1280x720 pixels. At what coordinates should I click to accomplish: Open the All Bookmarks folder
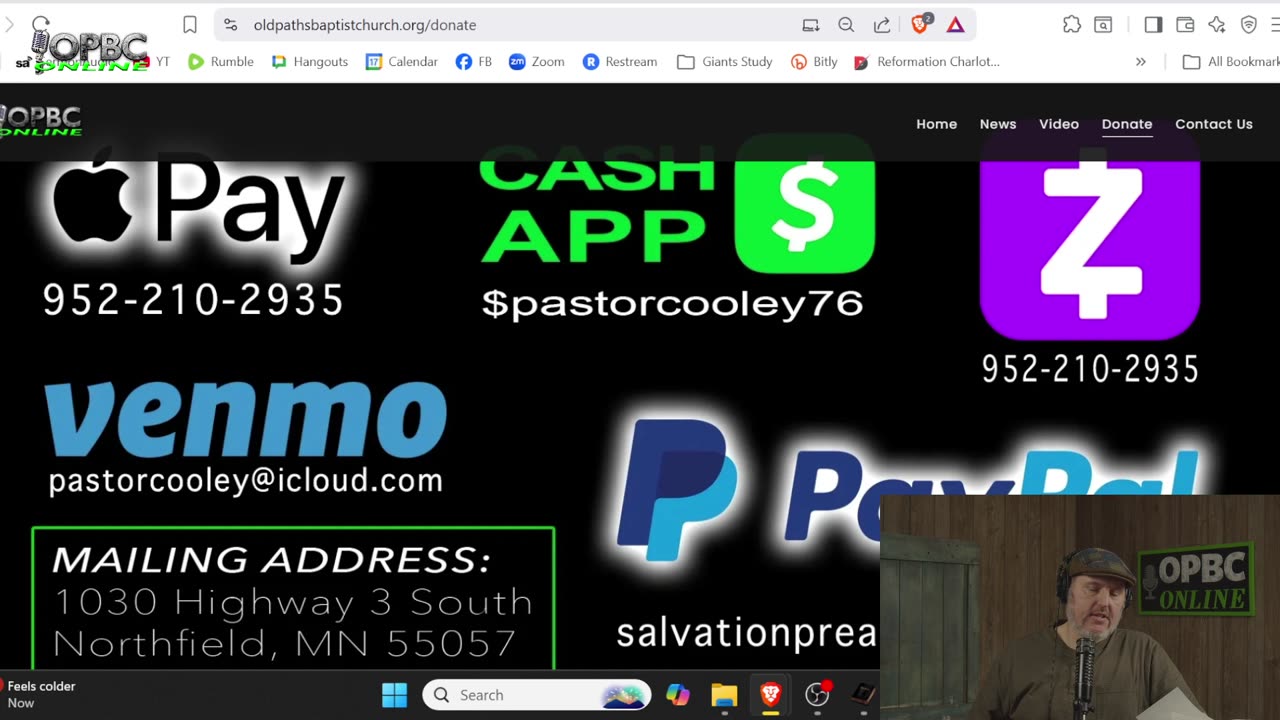1231,62
